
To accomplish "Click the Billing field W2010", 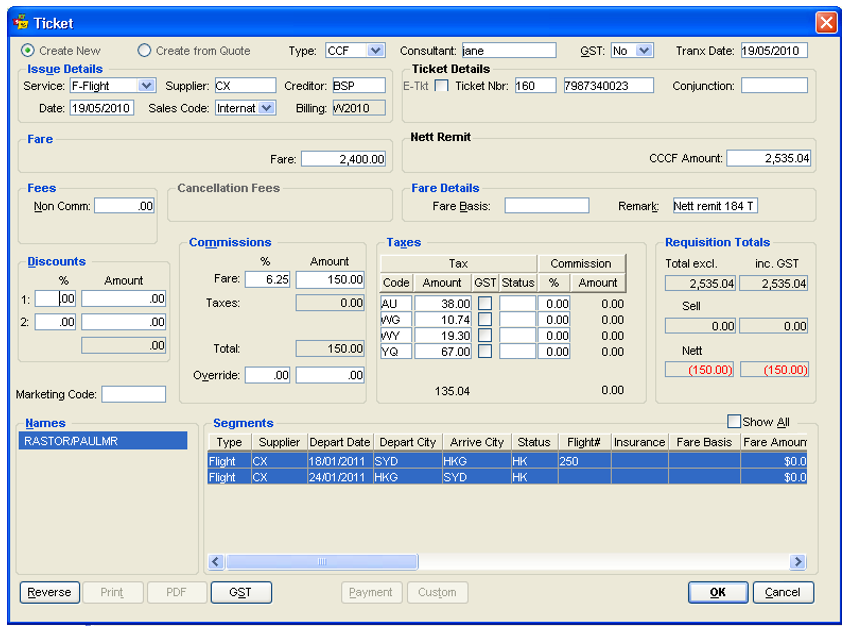I will (x=359, y=108).
